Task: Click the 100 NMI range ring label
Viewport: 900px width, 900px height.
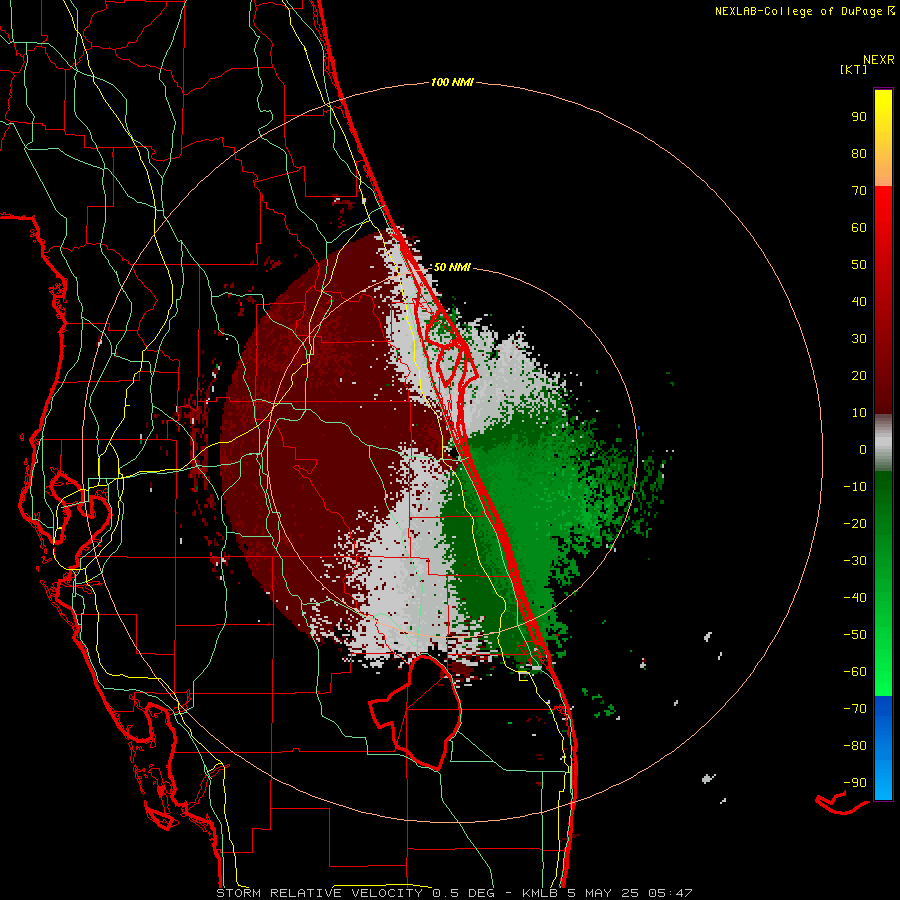Action: point(452,83)
